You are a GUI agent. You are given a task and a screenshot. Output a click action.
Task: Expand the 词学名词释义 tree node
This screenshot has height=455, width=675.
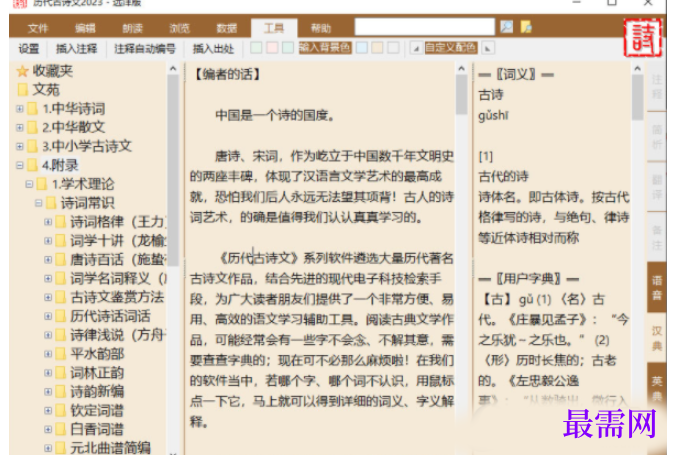[48, 279]
